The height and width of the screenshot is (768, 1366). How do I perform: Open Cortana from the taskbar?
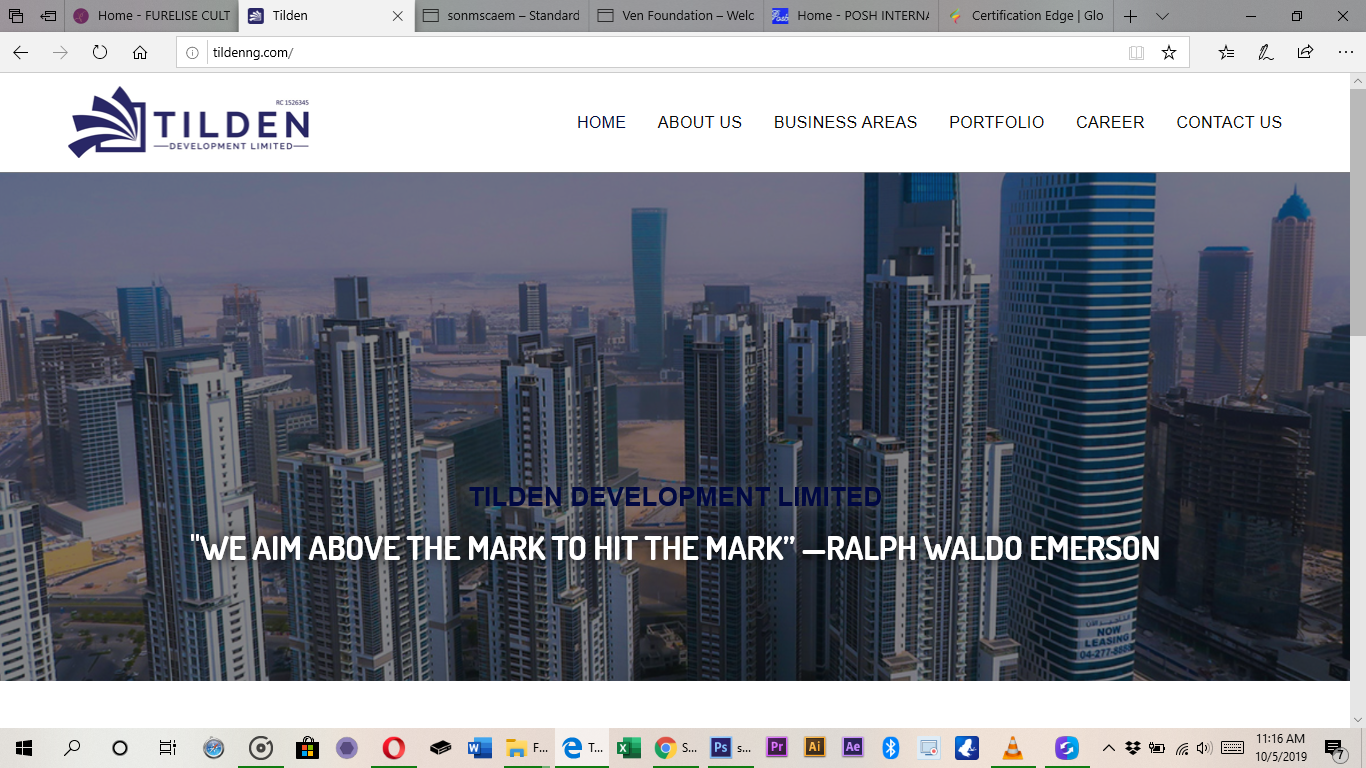pos(120,748)
